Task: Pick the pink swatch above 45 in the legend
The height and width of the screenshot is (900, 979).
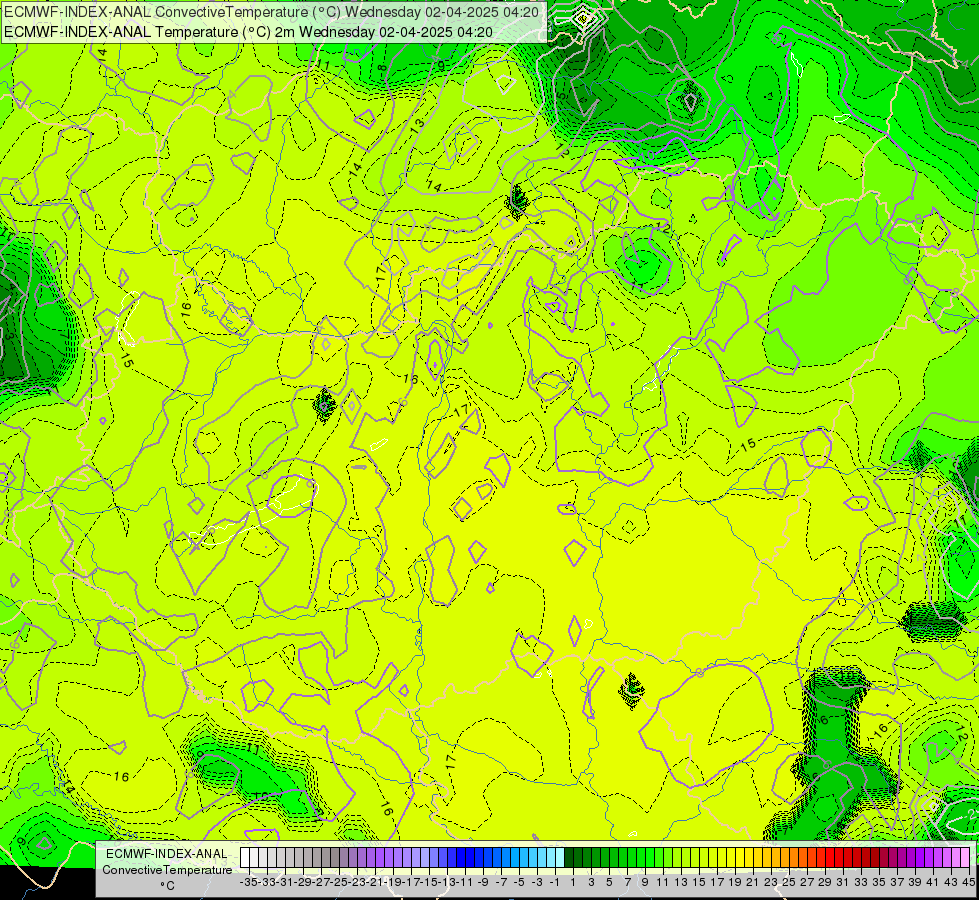Action: point(965,857)
